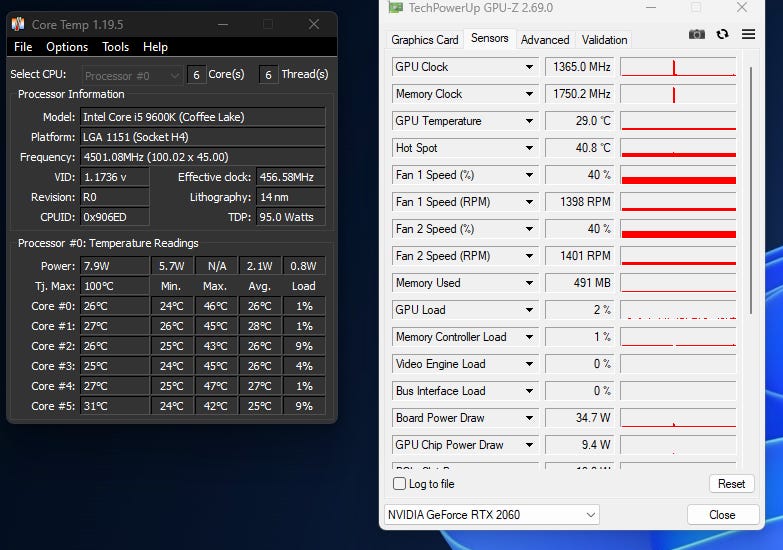
Task: Click the Platform value LGA 1151
Action: [203, 137]
